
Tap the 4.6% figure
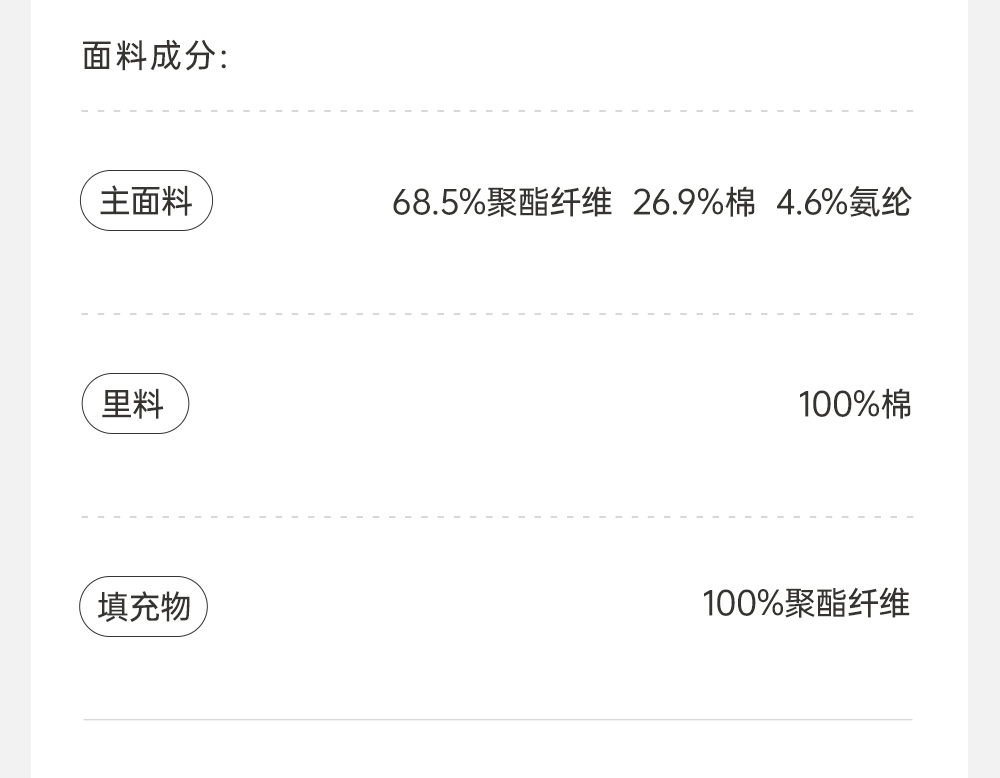point(812,203)
